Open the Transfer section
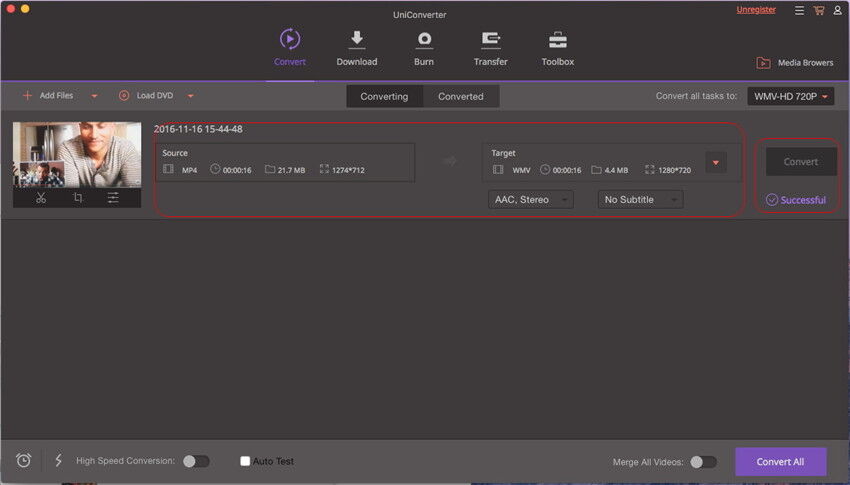The height and width of the screenshot is (485, 850). tap(491, 48)
